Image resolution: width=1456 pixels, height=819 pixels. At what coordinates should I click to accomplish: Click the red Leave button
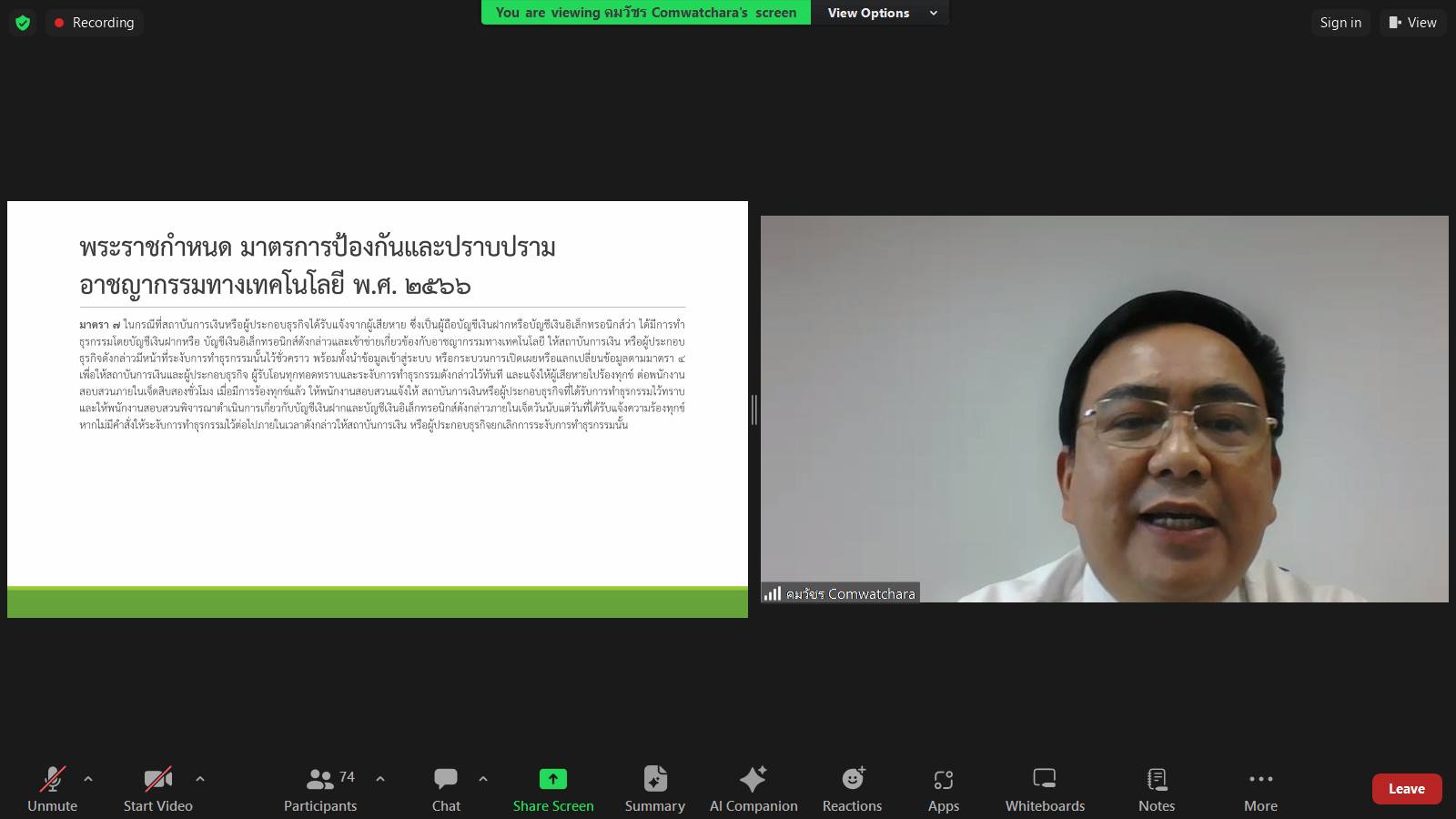click(1406, 789)
